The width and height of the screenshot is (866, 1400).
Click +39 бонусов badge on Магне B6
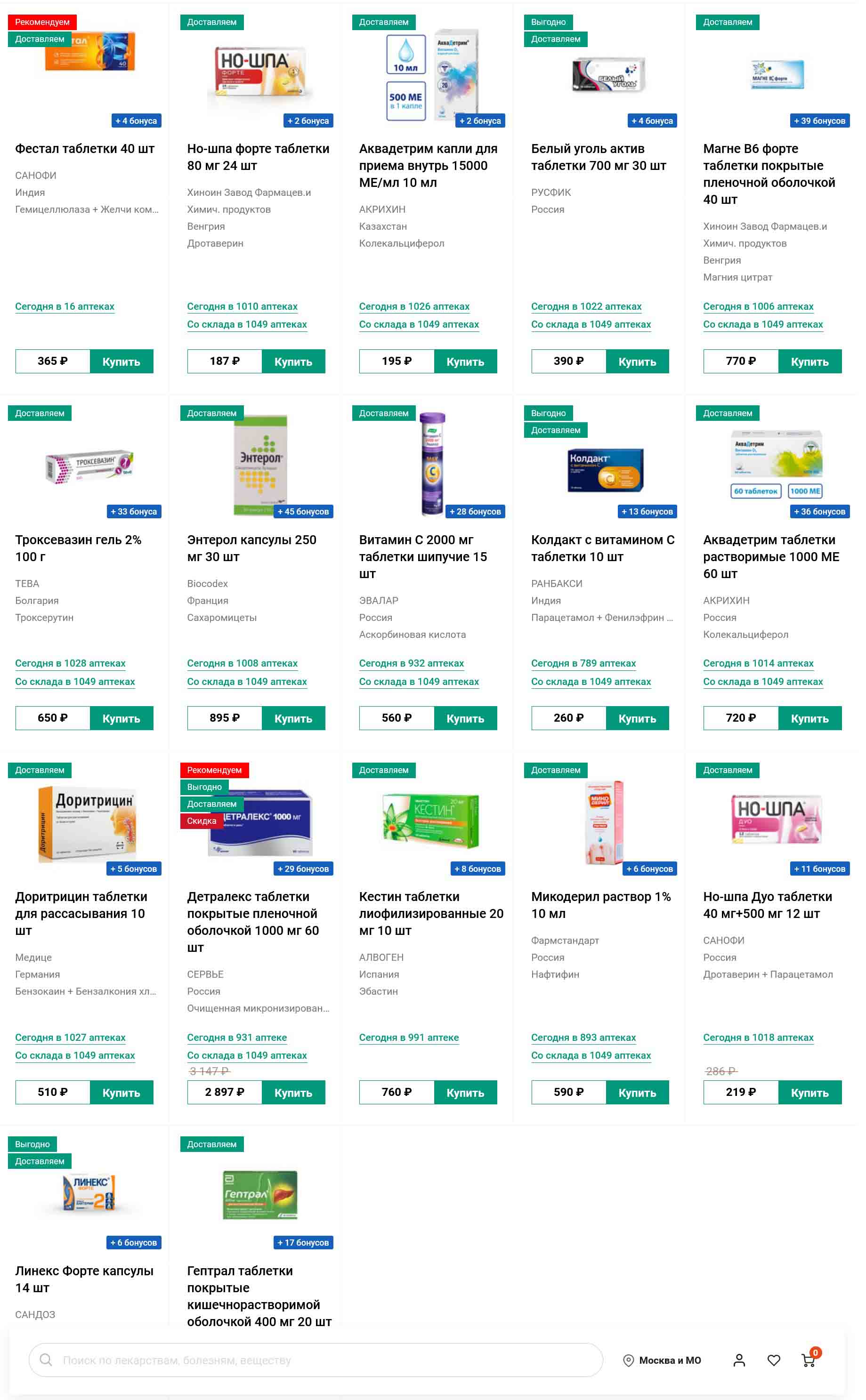pos(819,121)
